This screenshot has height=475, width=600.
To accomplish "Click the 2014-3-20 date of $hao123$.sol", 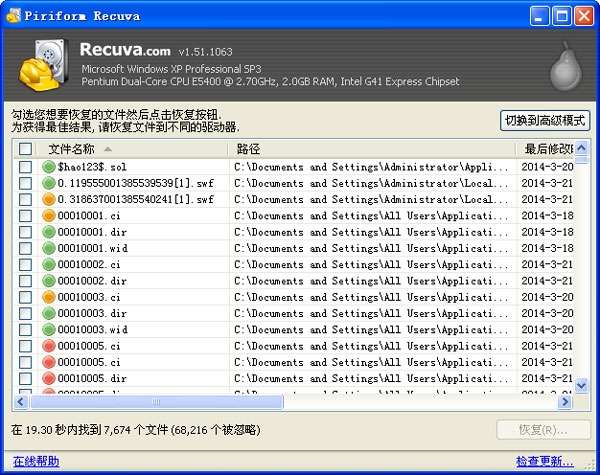I will point(547,167).
